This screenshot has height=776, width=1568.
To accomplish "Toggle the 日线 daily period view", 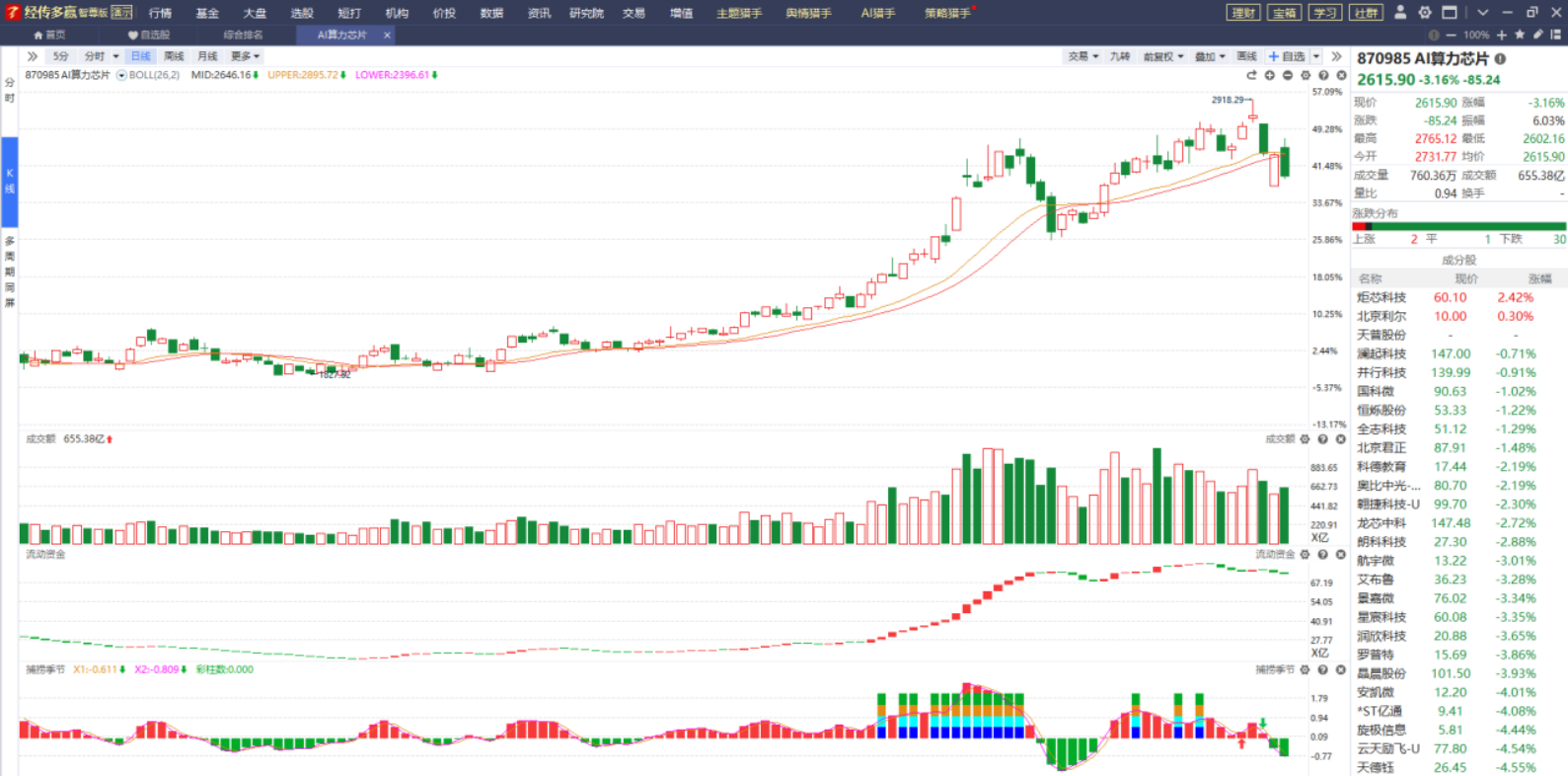I will pos(140,56).
